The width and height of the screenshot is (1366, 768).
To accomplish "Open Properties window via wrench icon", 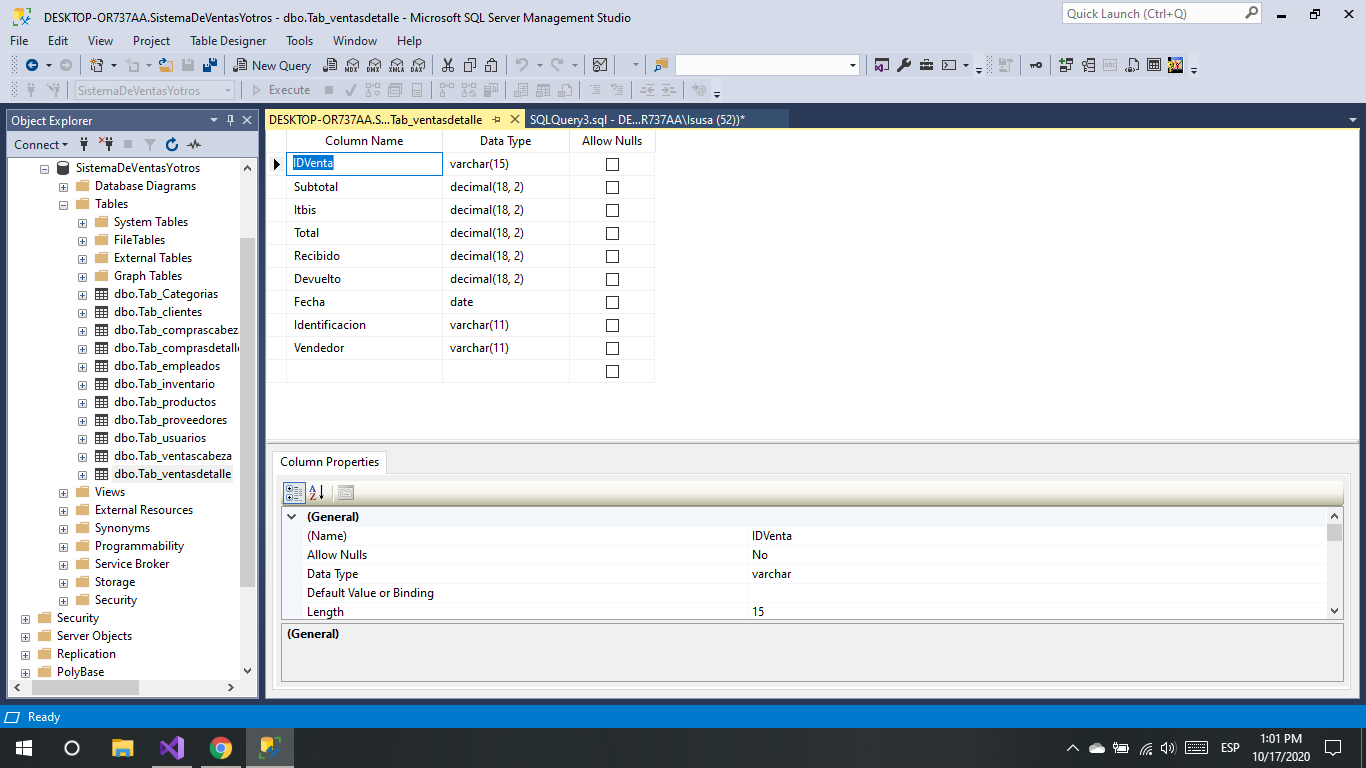I will 904,65.
